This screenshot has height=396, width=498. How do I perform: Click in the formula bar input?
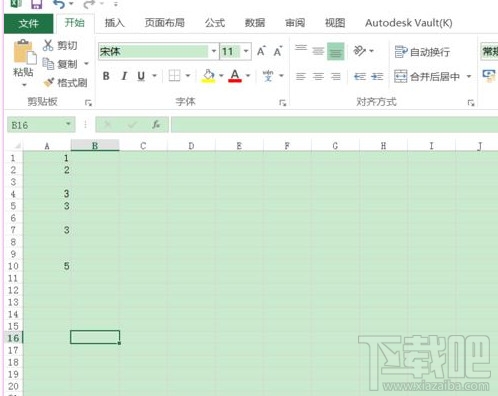click(x=334, y=124)
